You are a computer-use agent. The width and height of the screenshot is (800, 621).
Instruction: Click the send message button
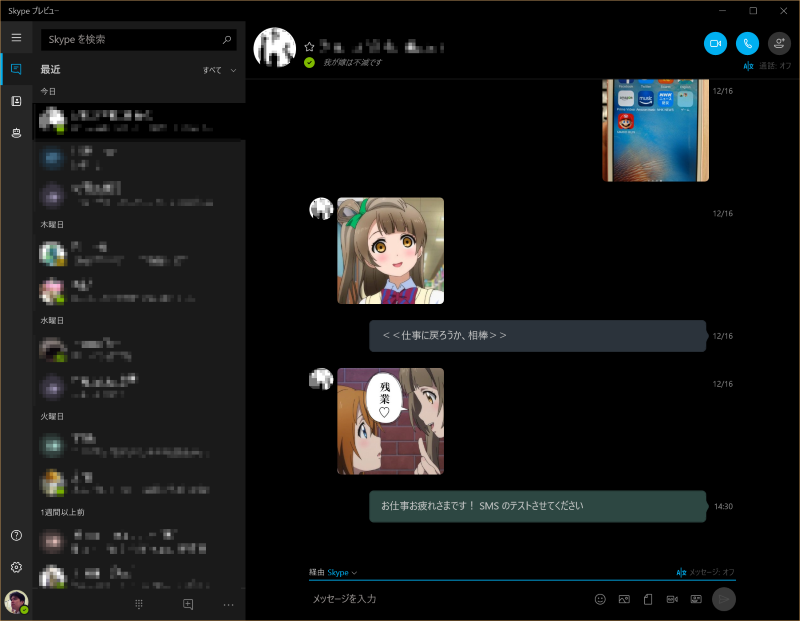[724, 599]
